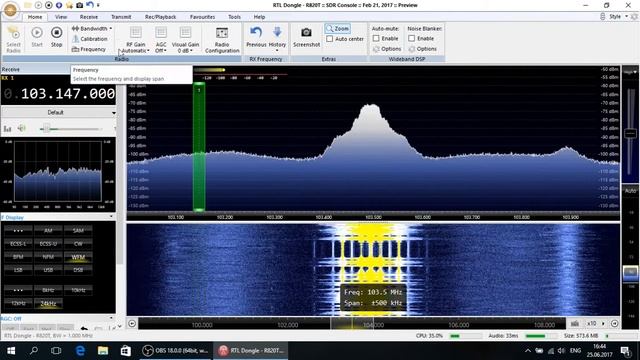
Task: Click the SDR Console application orb
Action: point(10,10)
